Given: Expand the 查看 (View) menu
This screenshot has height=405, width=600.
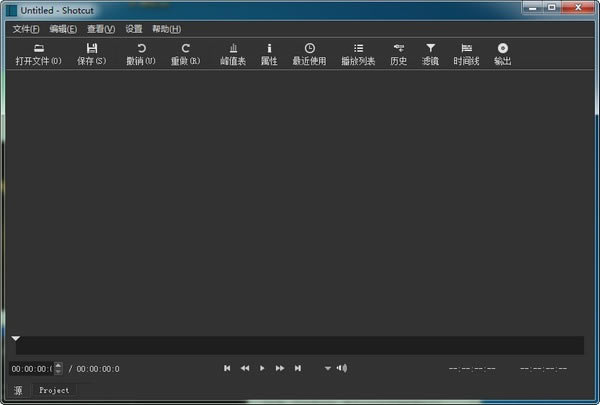Looking at the screenshot, I should click(x=100, y=29).
